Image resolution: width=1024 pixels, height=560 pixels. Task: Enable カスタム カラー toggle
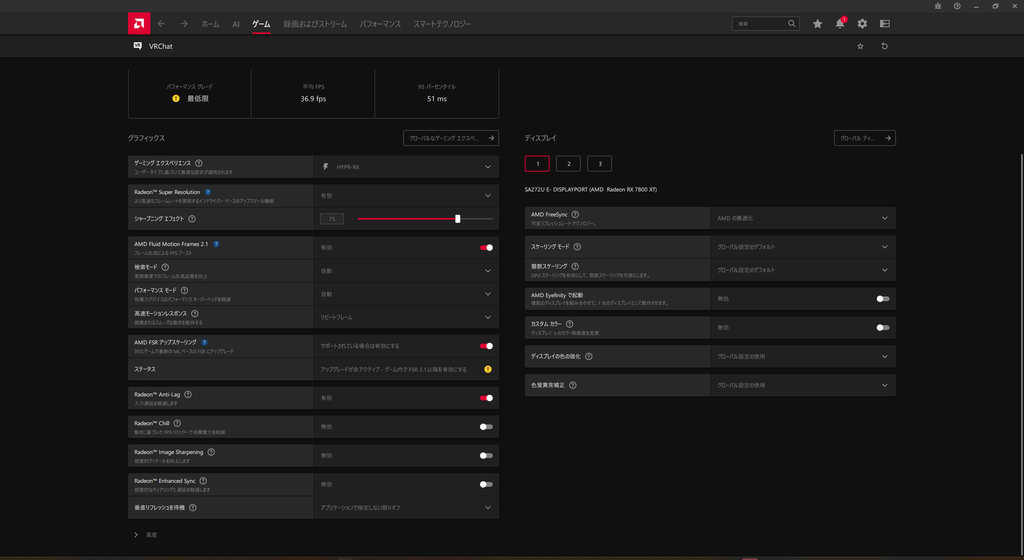(x=883, y=328)
